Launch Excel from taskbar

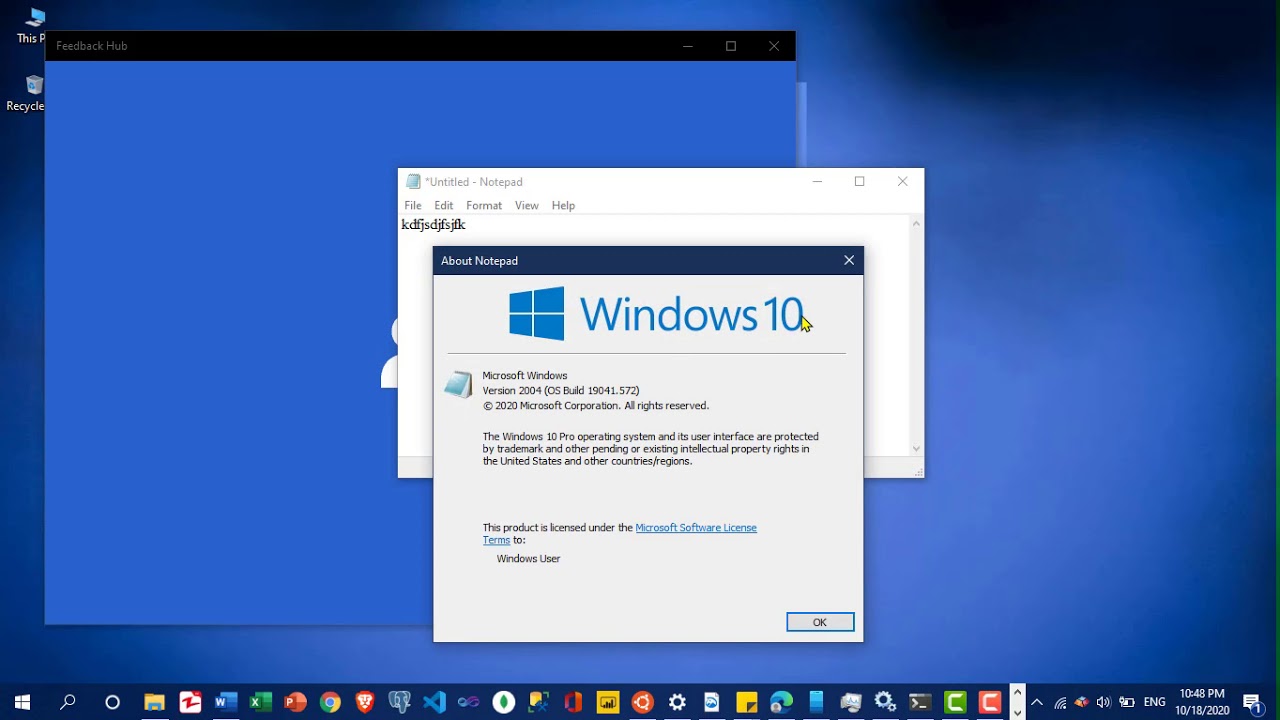260,702
